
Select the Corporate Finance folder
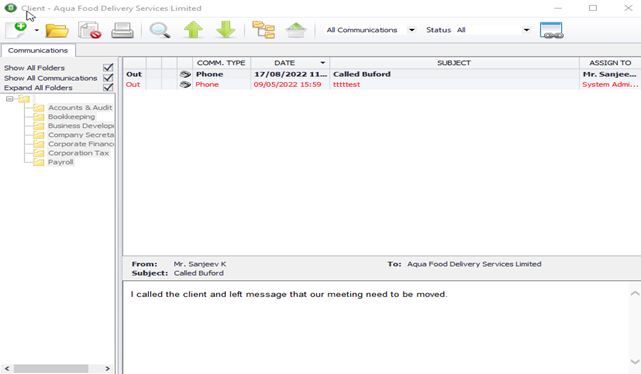81,144
